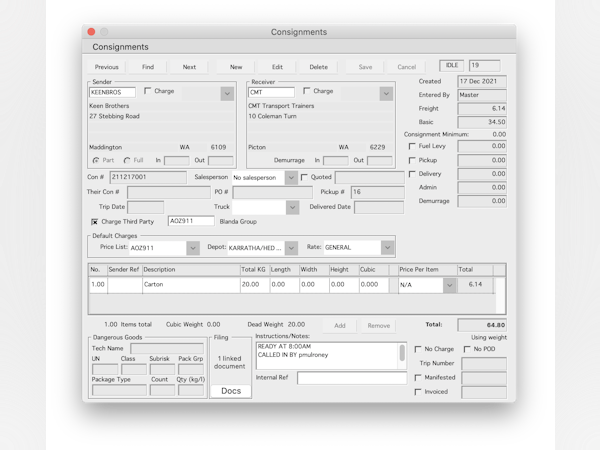Go to the Next consignment

coord(189,67)
